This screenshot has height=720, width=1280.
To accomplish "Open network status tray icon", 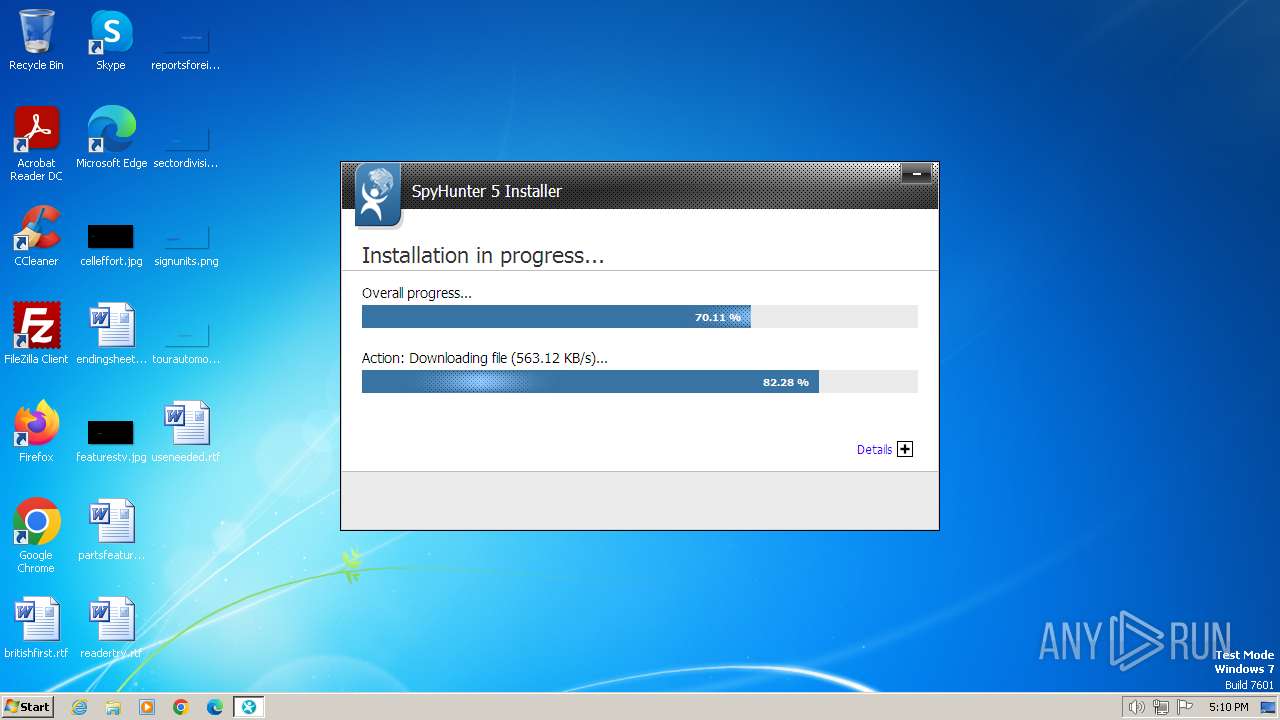I will pyautogui.click(x=1160, y=707).
